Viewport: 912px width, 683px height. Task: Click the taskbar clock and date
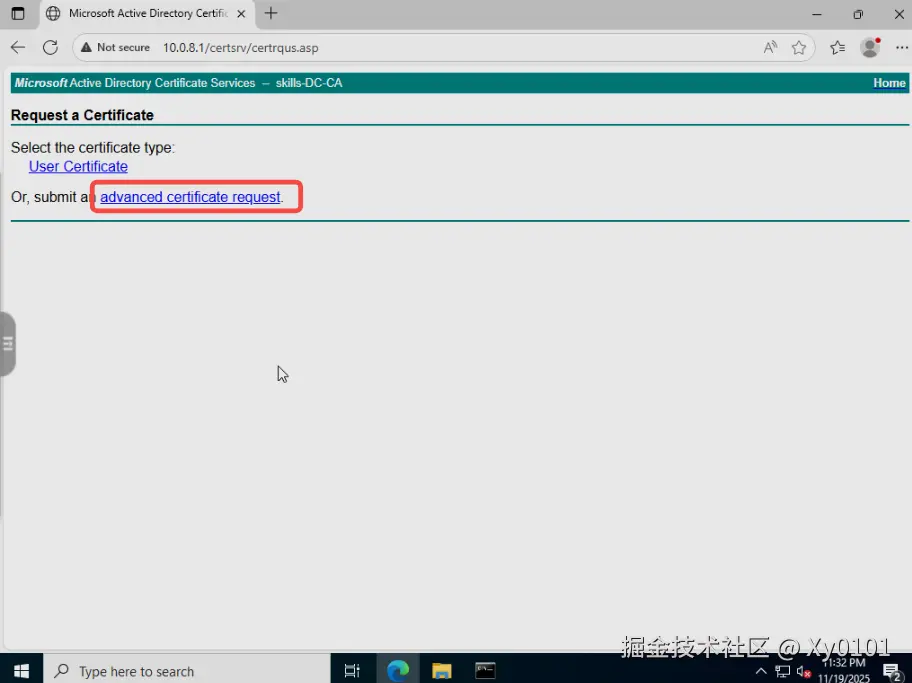[845, 671]
